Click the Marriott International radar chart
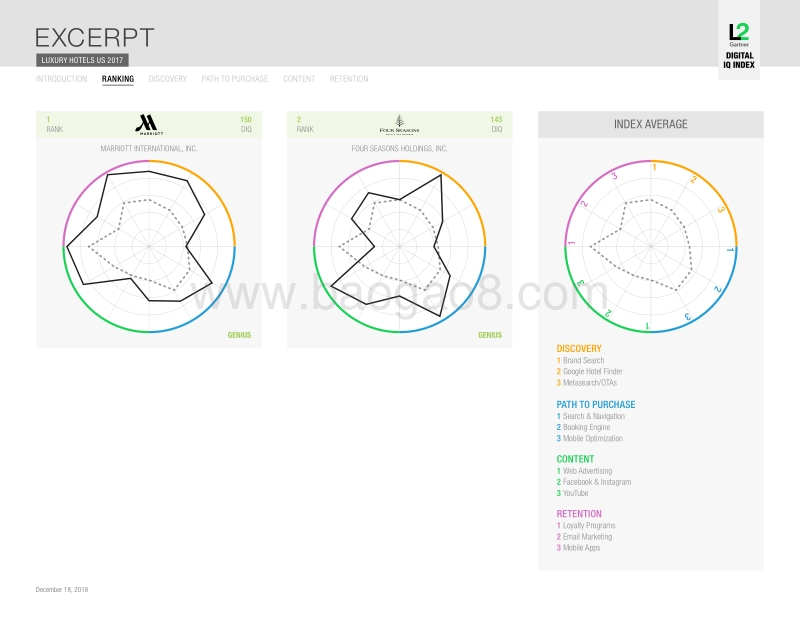Viewport: 800px width, 619px height. pos(149,246)
